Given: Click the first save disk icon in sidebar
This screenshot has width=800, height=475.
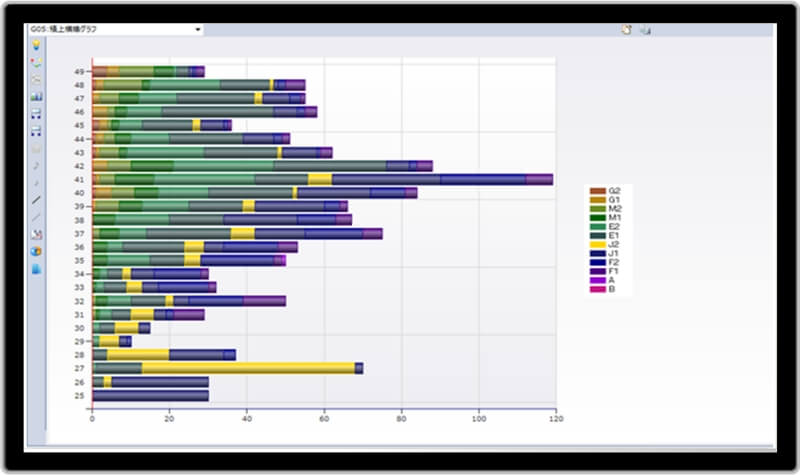Looking at the screenshot, I should (37, 114).
